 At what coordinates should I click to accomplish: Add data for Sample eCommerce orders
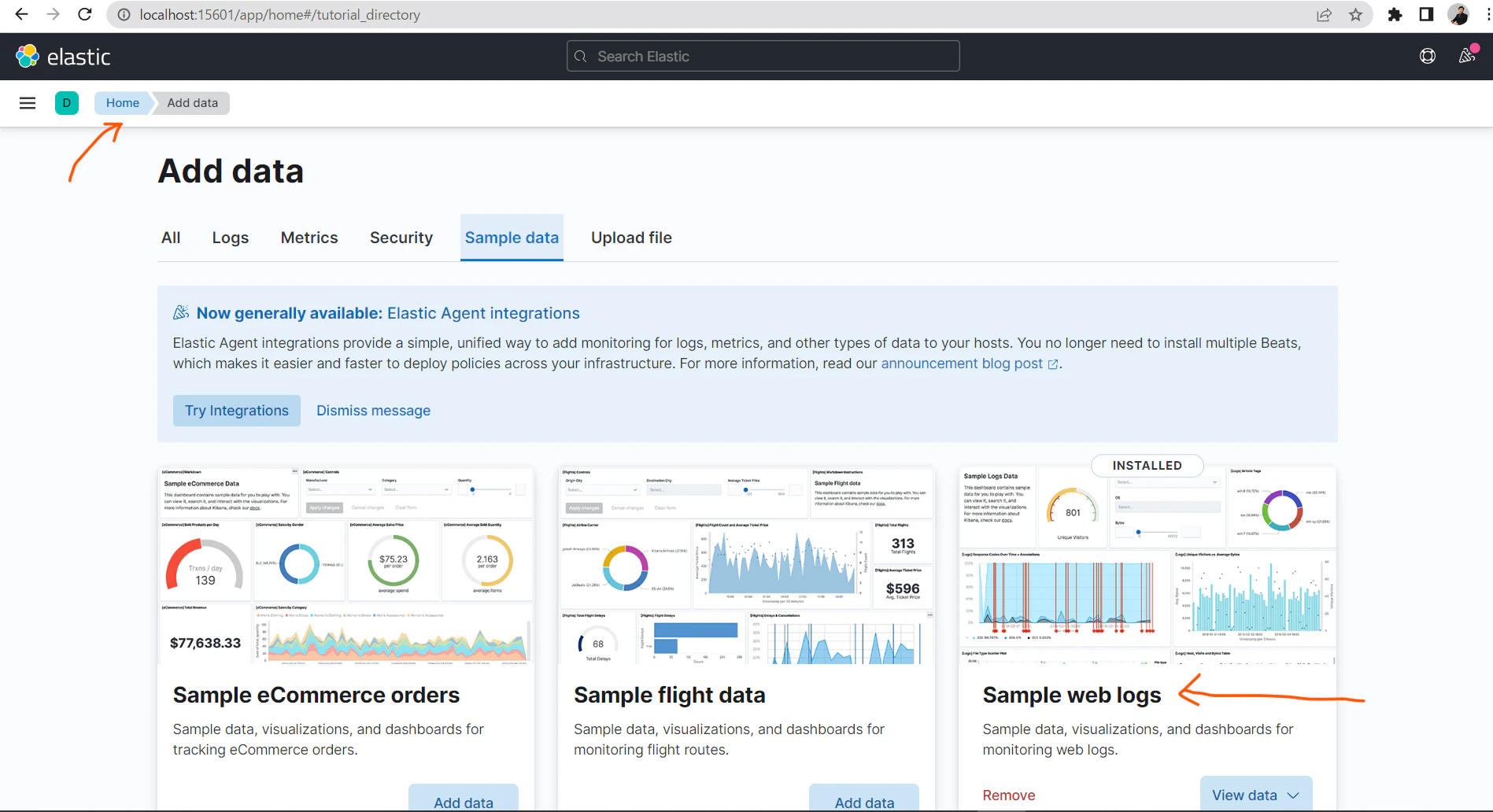pos(464,798)
